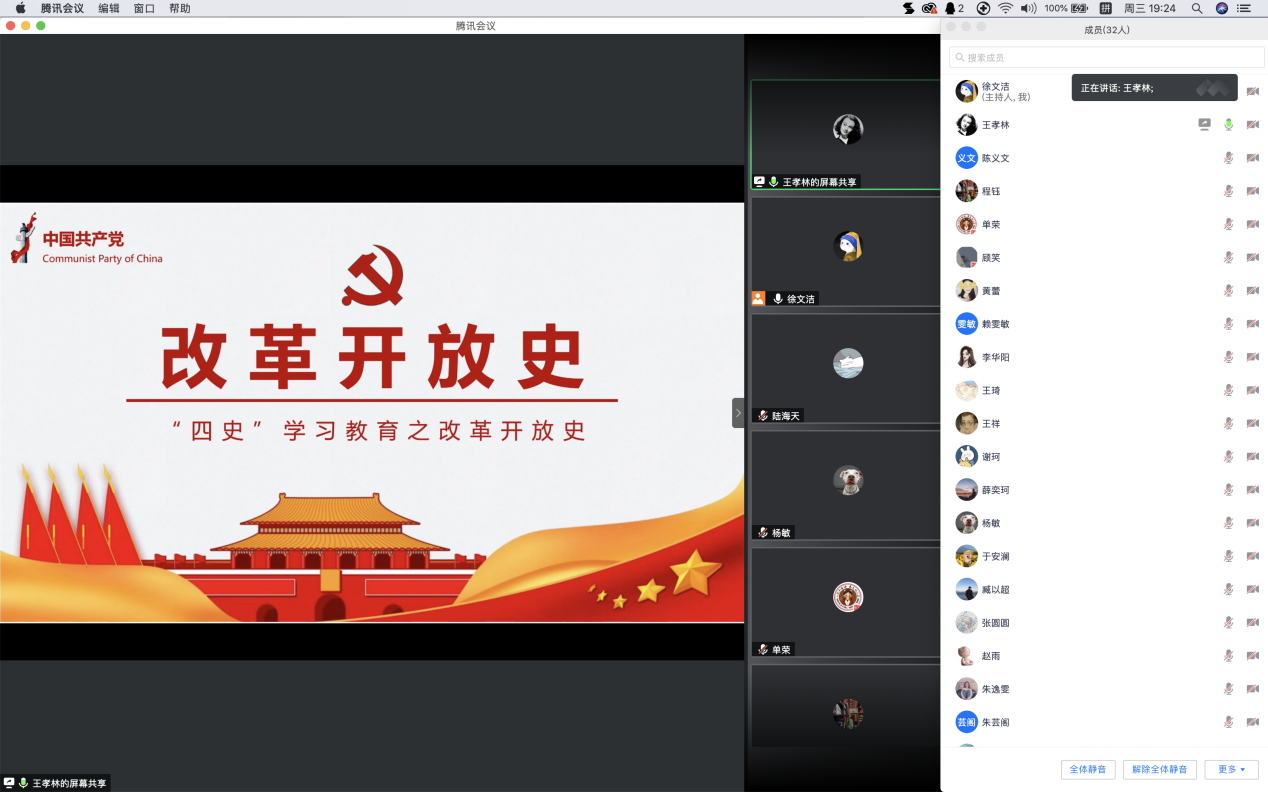Click 王孝林's green microphone icon
1268x792 pixels.
1229,125
